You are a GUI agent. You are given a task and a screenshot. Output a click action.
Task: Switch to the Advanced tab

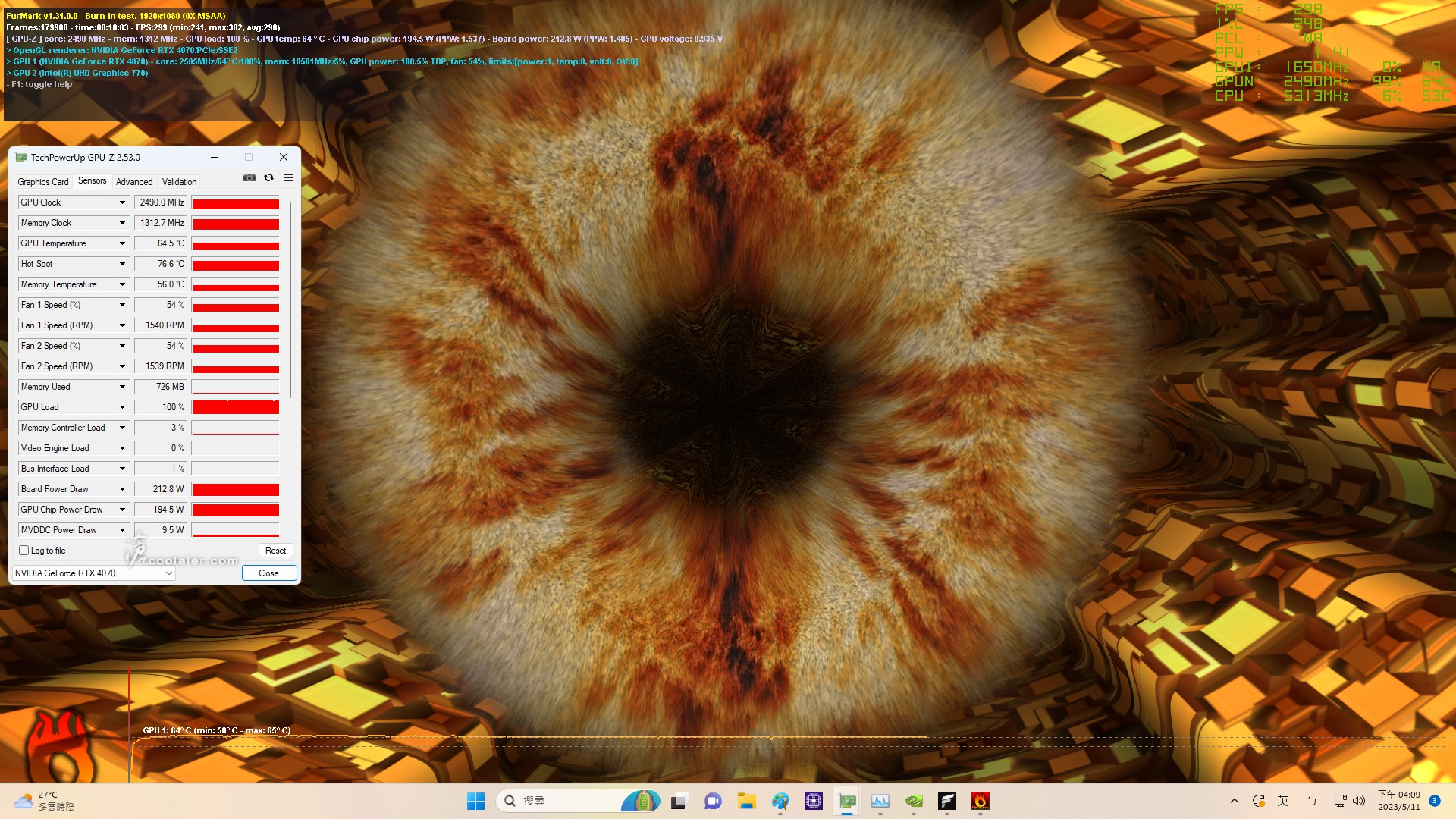pyautogui.click(x=134, y=182)
